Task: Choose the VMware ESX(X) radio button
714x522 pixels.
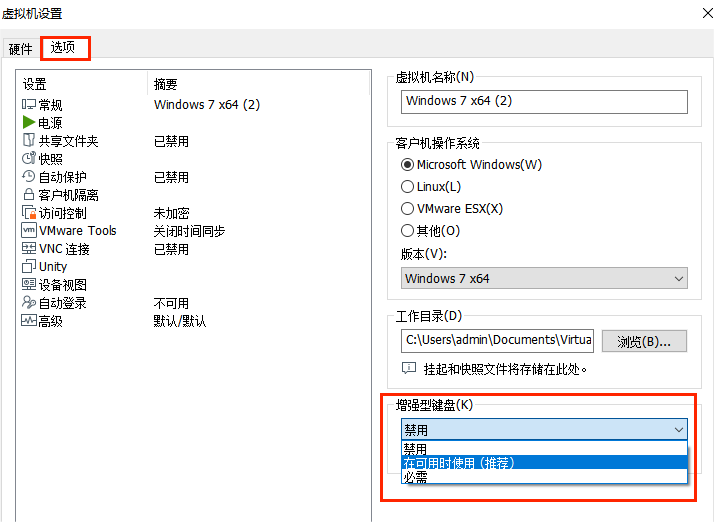Action: coord(407,209)
